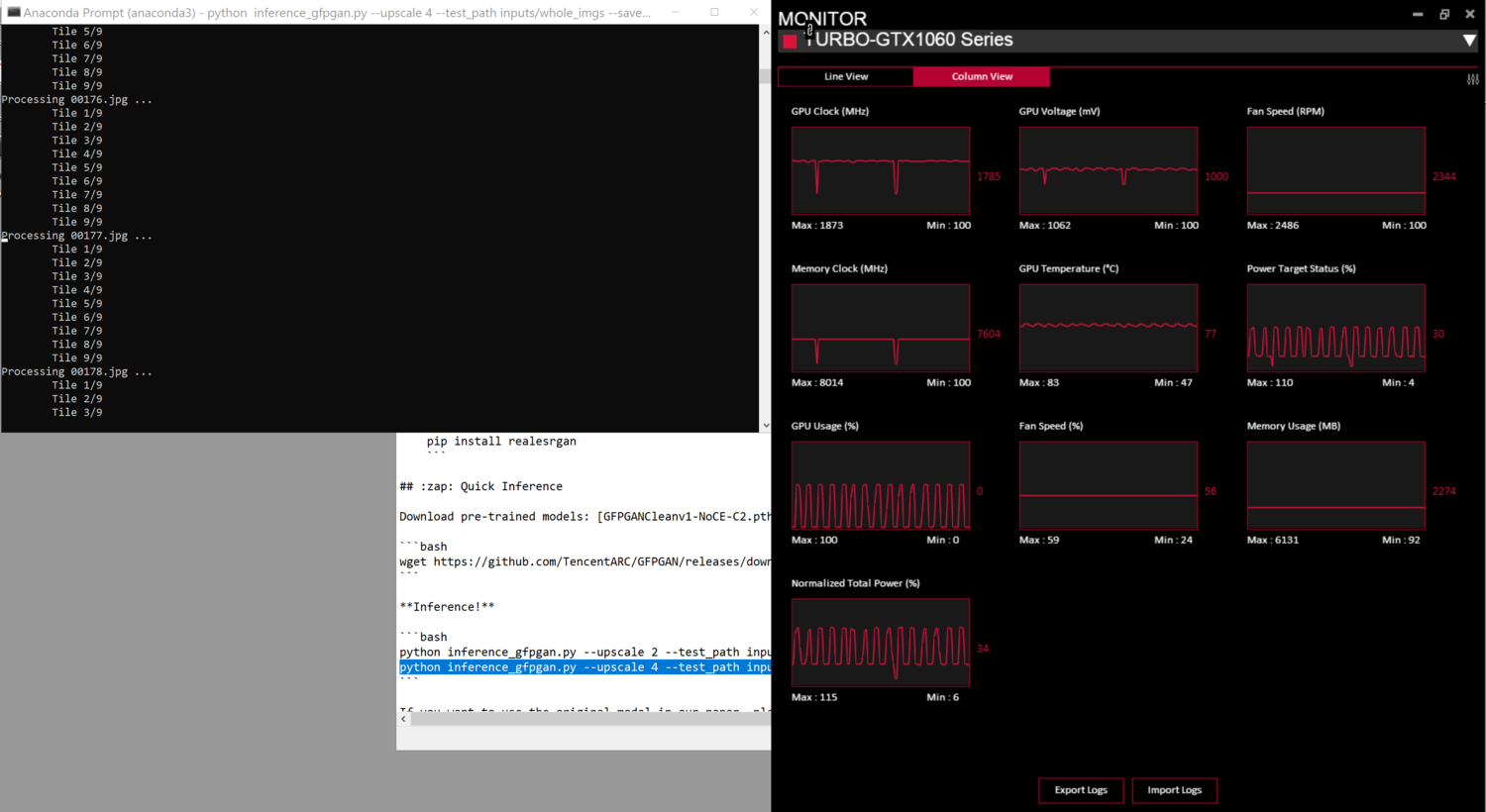The height and width of the screenshot is (812, 1486).
Task: Open the Anaconda Prompt window system menu icon
Action: click(x=13, y=12)
